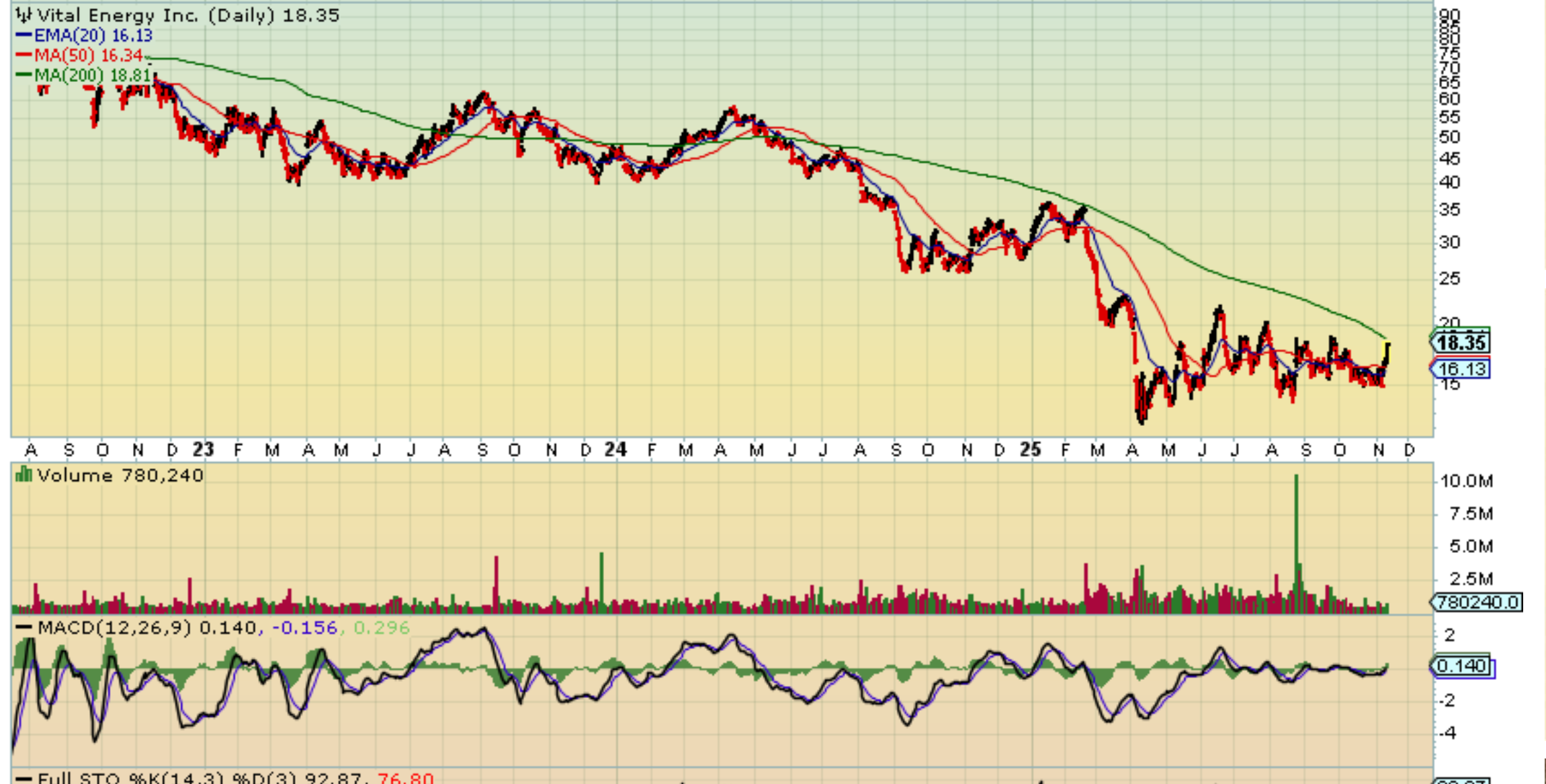Click the yellow latest price candlestick

[1387, 352]
